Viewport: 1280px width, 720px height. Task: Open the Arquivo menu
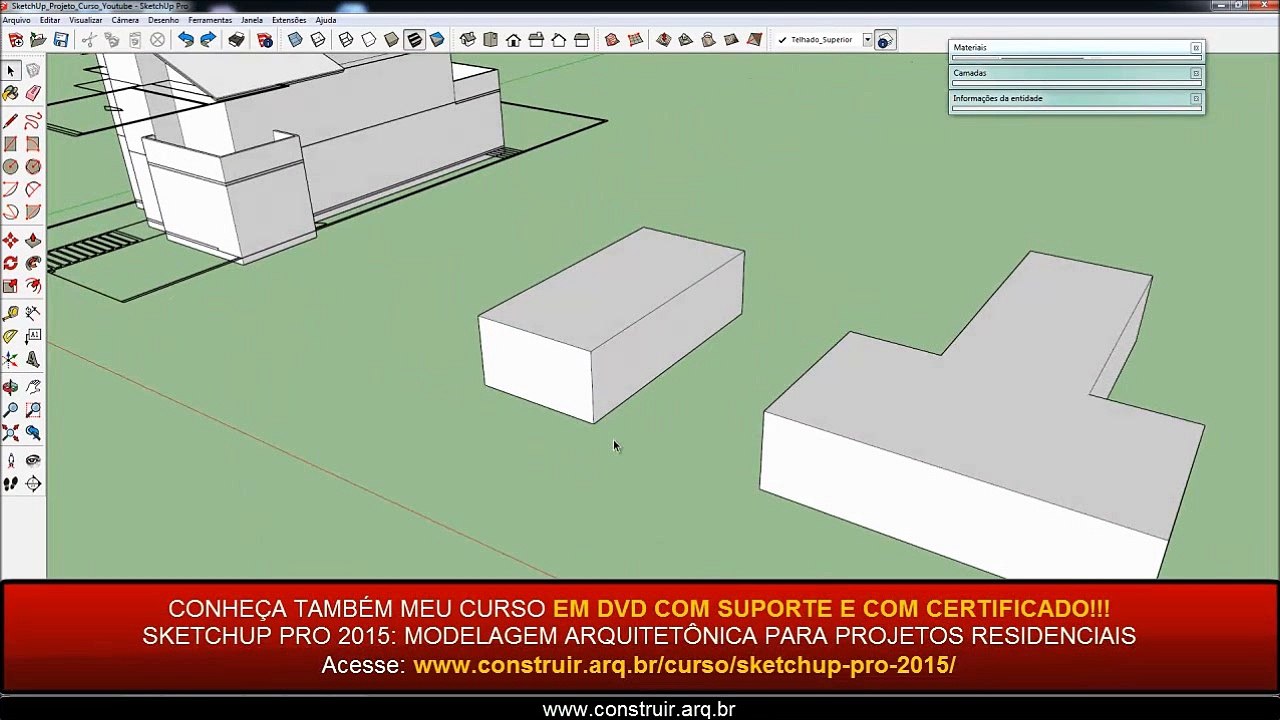[x=16, y=20]
